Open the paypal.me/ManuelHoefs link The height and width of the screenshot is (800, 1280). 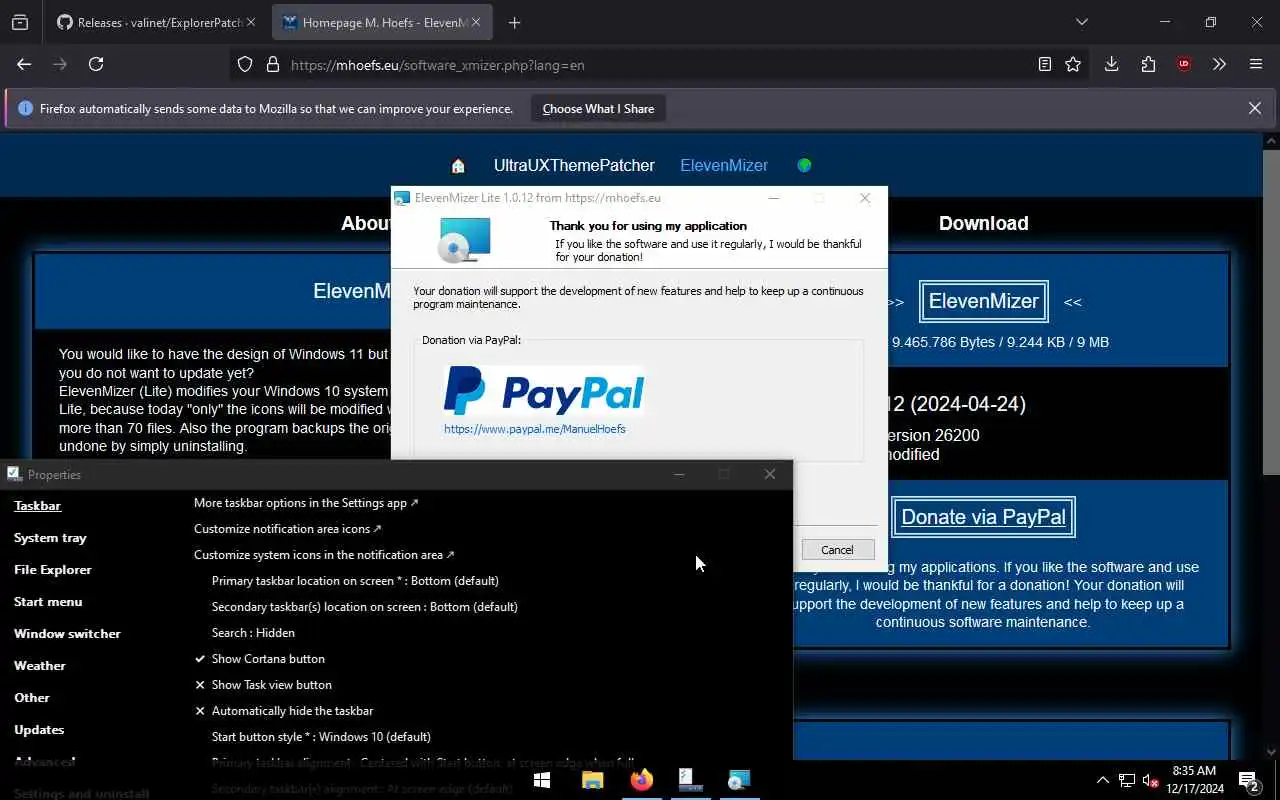[x=535, y=429]
